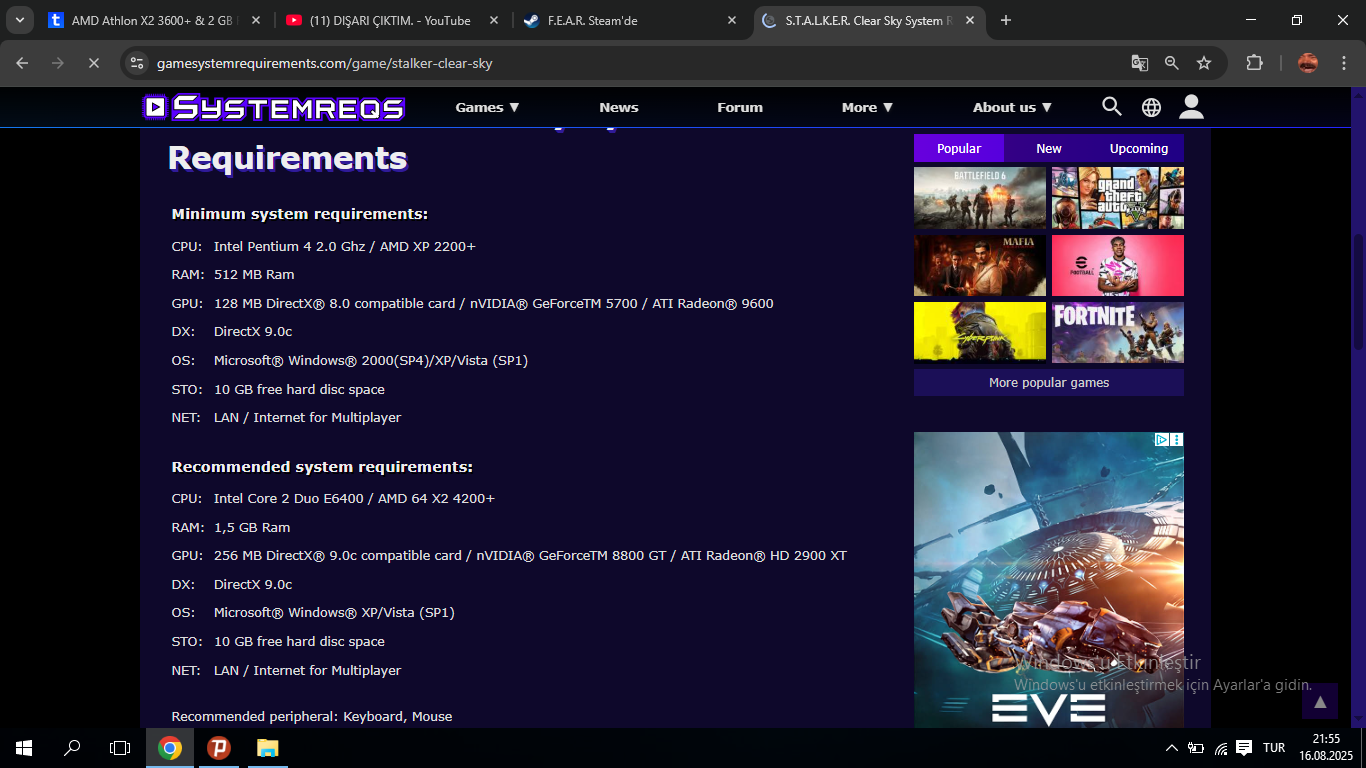Click the 'Recommended system requirements:' heading
This screenshot has width=1366, height=768.
[322, 467]
